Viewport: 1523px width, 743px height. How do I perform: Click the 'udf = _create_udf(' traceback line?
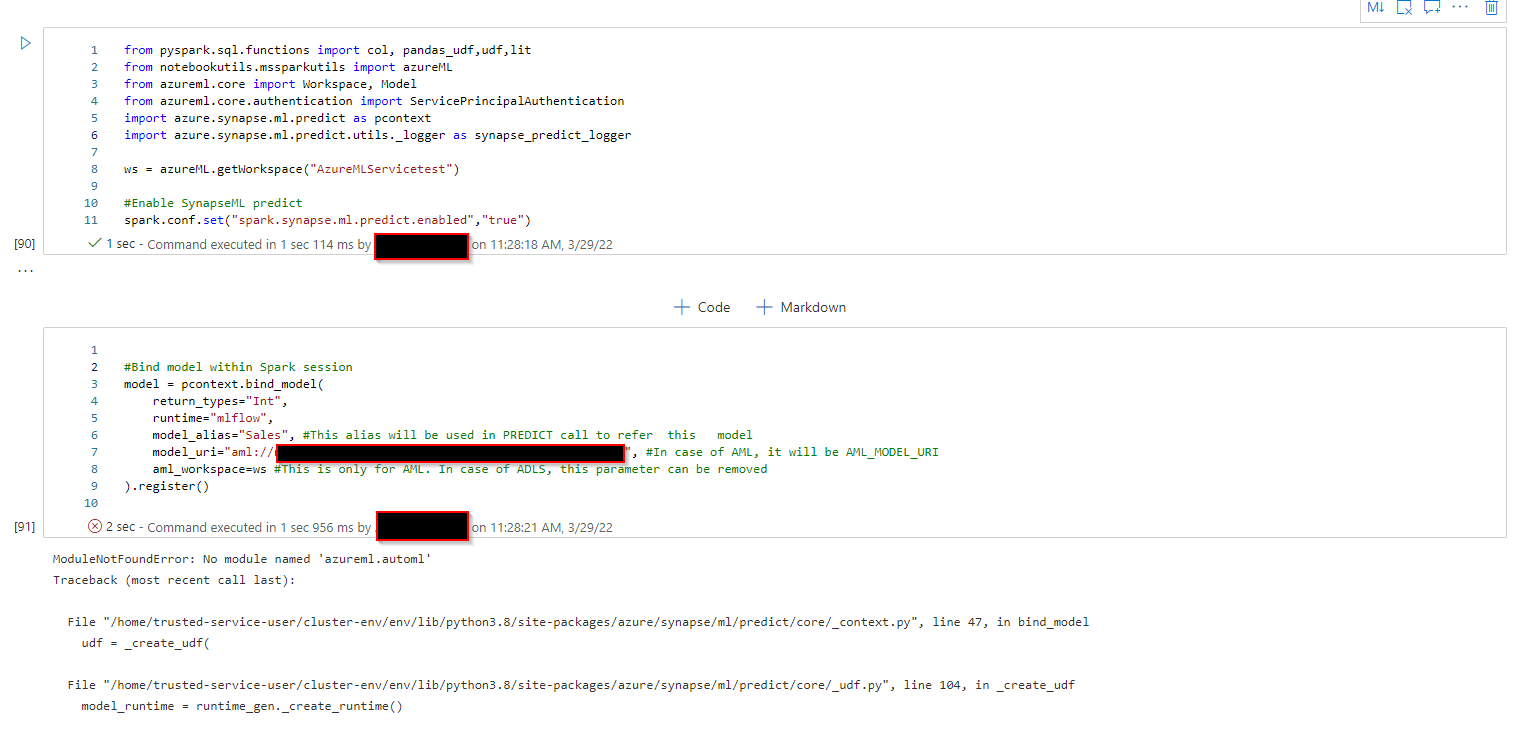pos(146,643)
